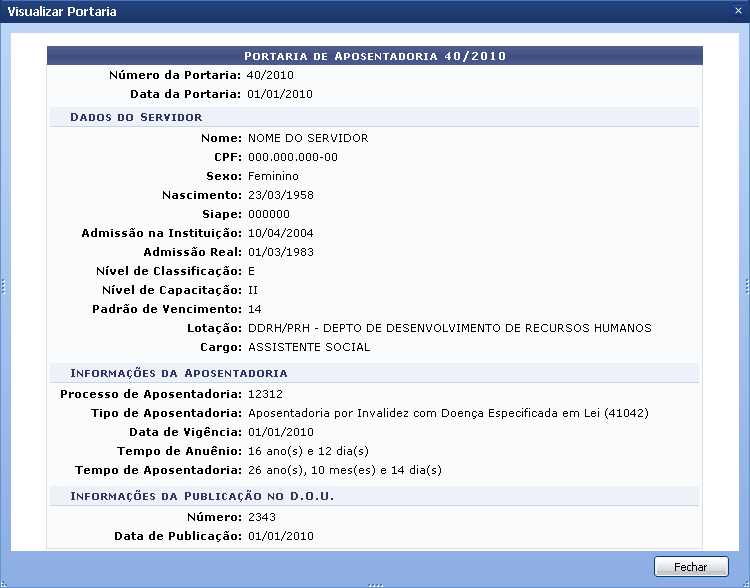
Task: Click the CPF value 000.000.000-00
Action: click(x=292, y=157)
